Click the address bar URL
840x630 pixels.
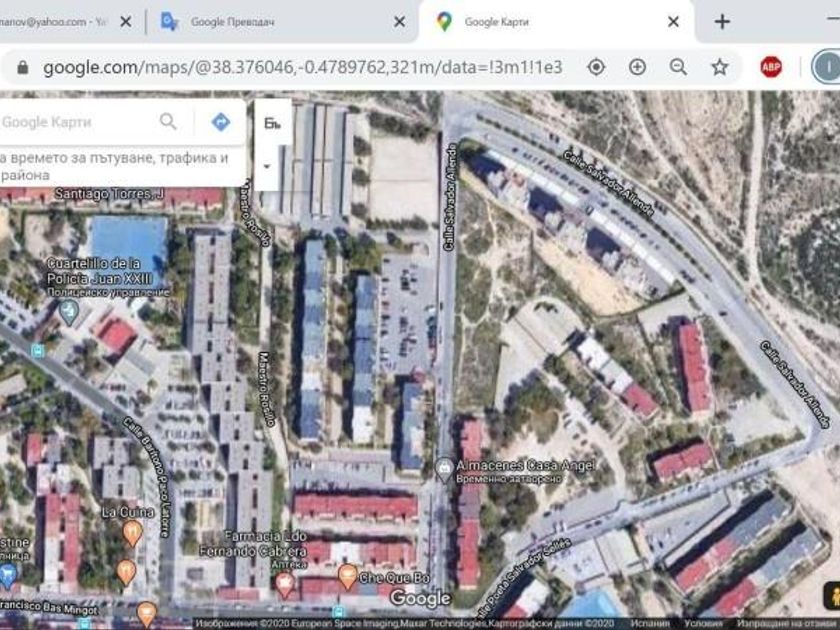(303, 68)
